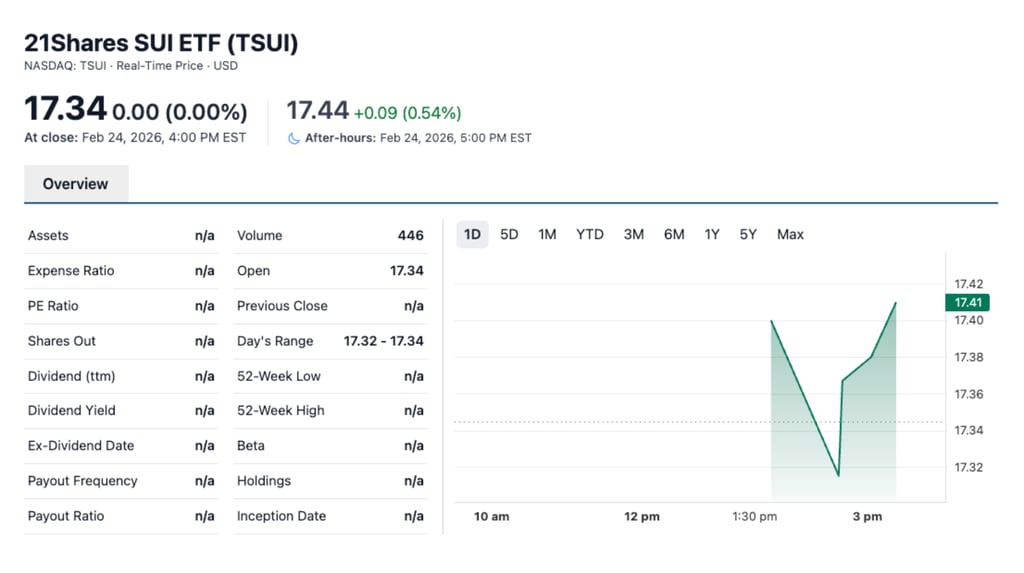Switch chart to 5D range
The width and height of the screenshot is (1024, 573).
point(509,234)
